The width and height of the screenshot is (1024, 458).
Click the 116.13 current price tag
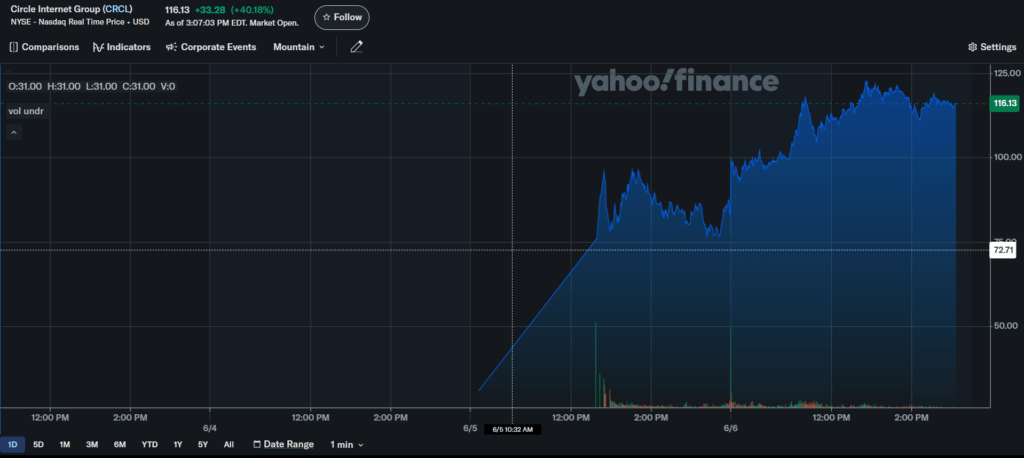point(1004,103)
